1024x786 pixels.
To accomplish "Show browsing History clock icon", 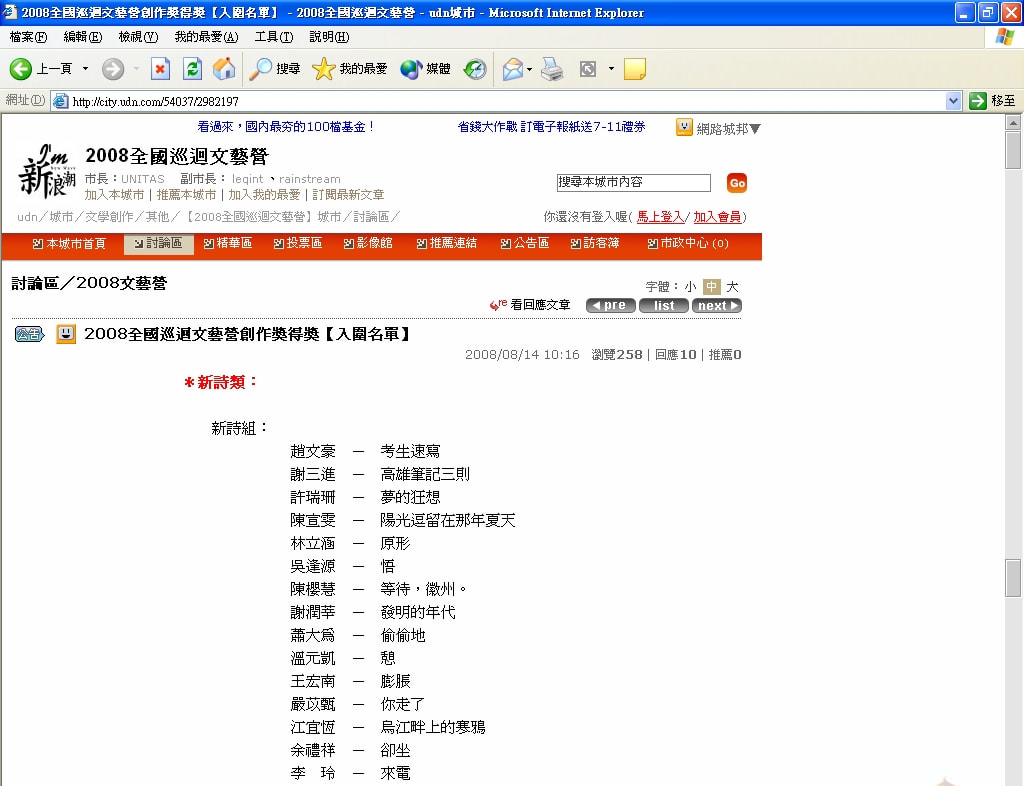I will tap(475, 69).
